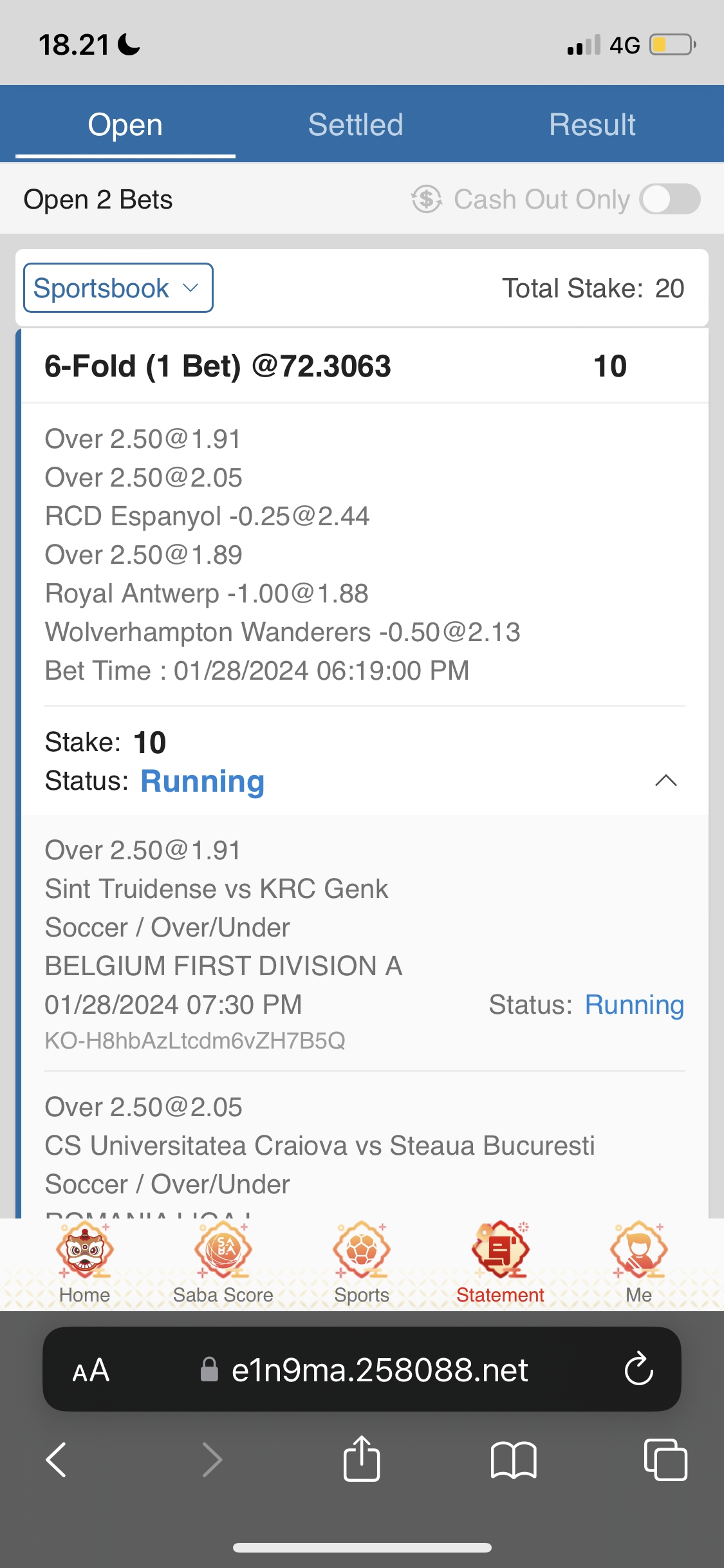Tap the Safari share icon
The image size is (724, 1568).
tap(362, 1459)
